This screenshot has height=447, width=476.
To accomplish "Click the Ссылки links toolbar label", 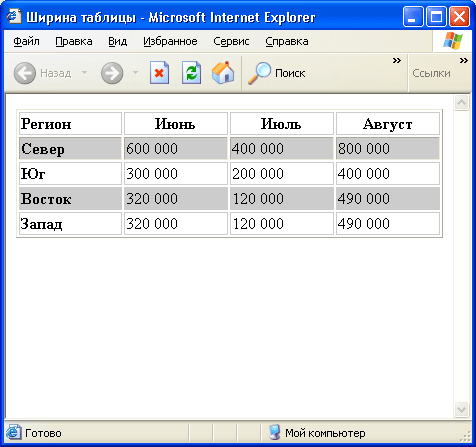I will pos(431,73).
